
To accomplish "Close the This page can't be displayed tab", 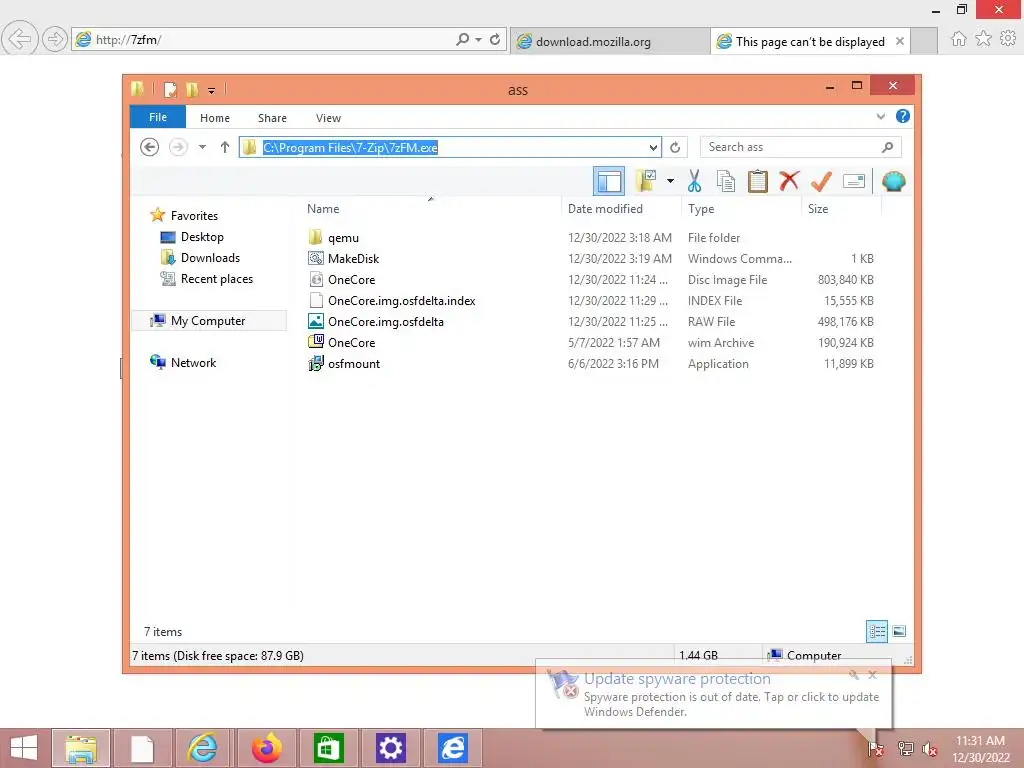I will [x=900, y=41].
